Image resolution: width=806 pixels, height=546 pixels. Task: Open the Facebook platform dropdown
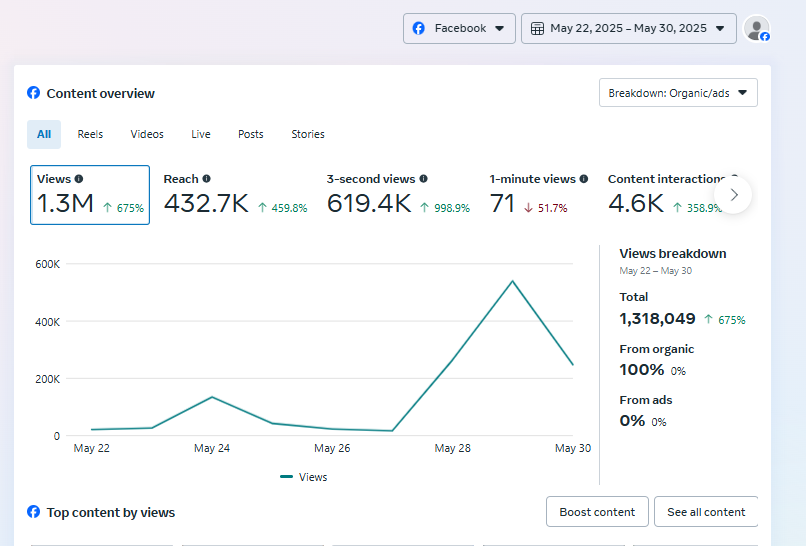[459, 29]
